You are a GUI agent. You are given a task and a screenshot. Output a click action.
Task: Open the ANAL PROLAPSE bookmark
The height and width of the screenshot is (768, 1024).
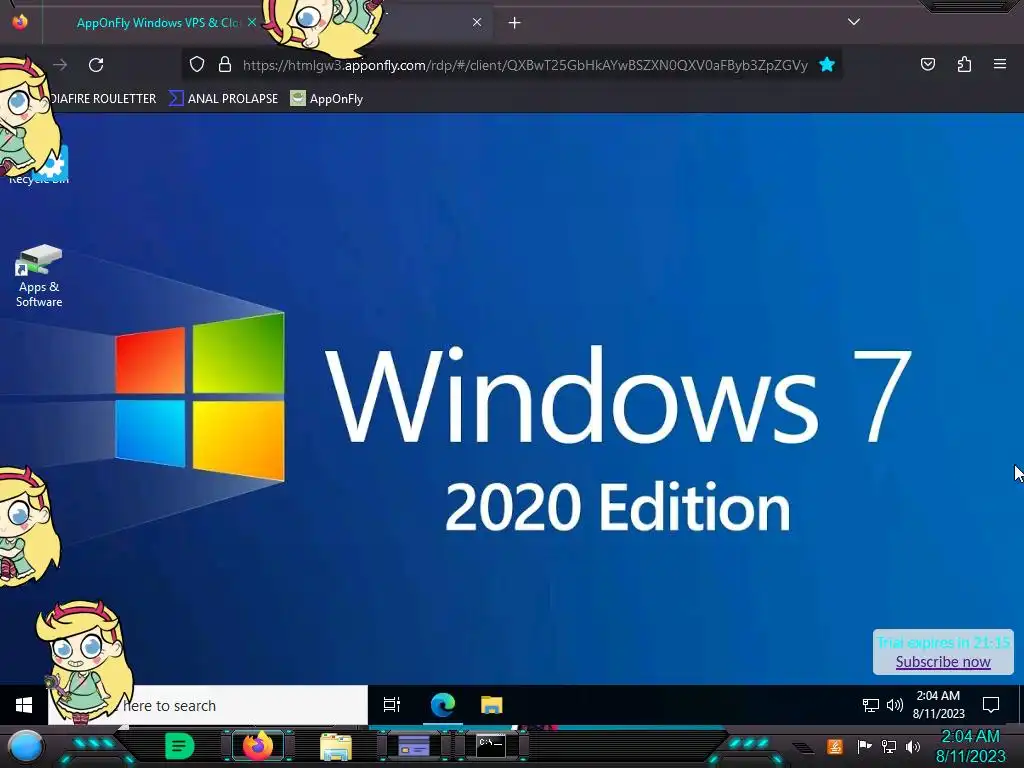223,99
